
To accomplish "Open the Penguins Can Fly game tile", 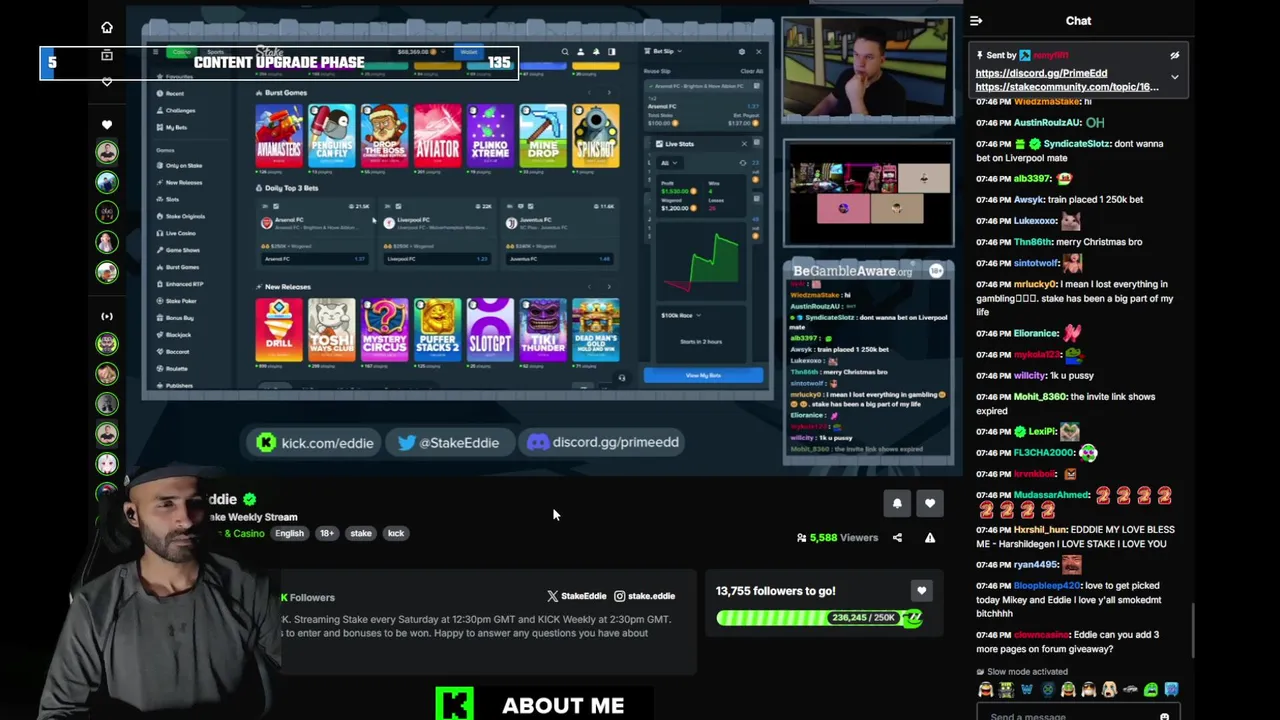I will point(331,135).
